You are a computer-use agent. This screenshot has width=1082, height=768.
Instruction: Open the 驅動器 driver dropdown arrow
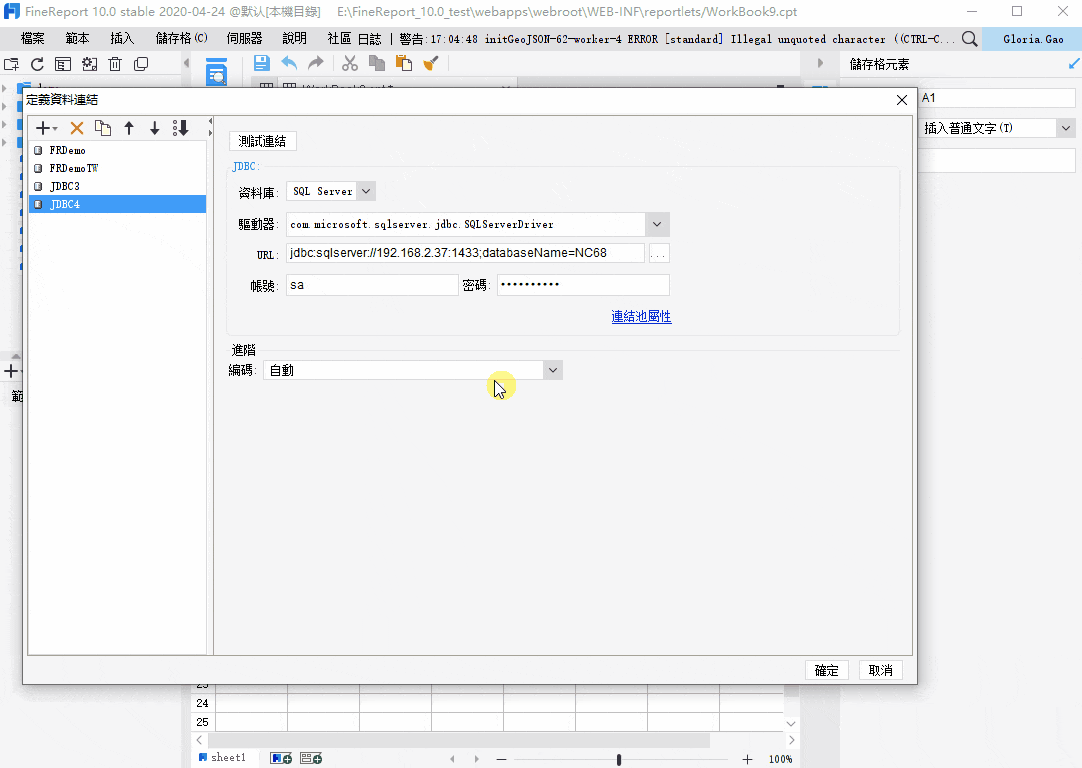pyautogui.click(x=657, y=224)
